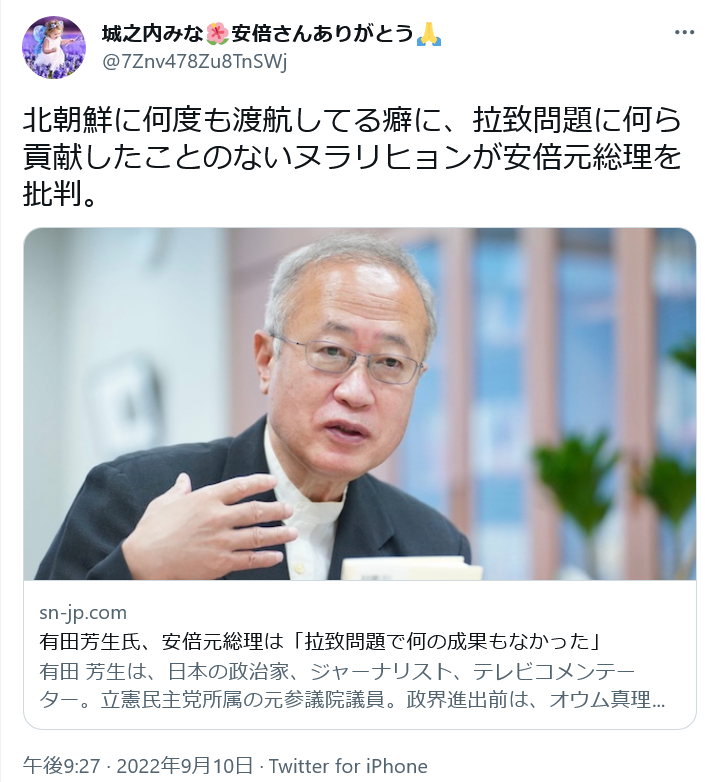Open the article preview photo of man
The image size is (718, 782).
pos(359,404)
